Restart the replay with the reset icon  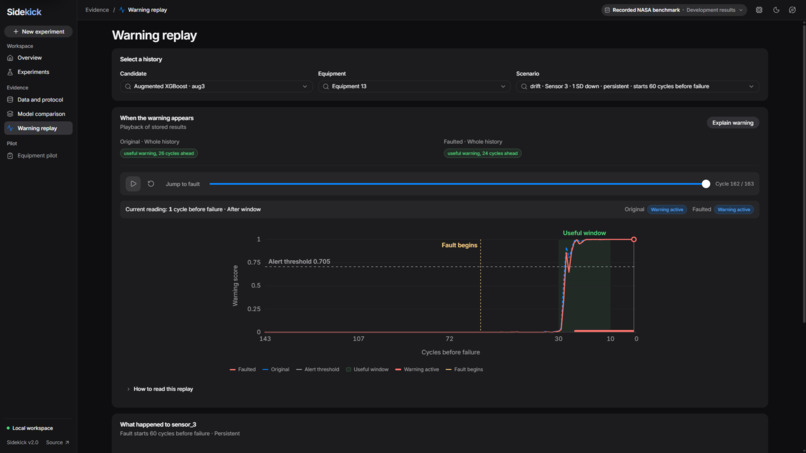pyautogui.click(x=151, y=184)
